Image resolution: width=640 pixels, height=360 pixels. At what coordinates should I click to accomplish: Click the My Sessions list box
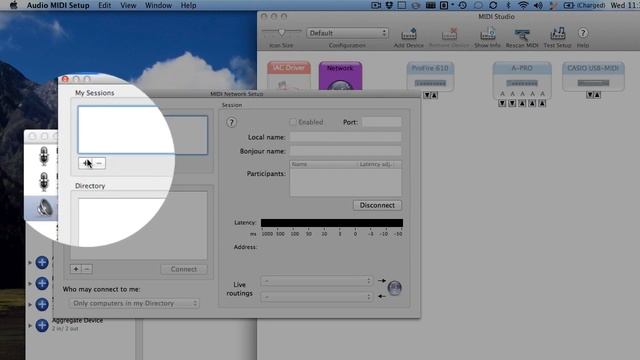[x=142, y=131]
